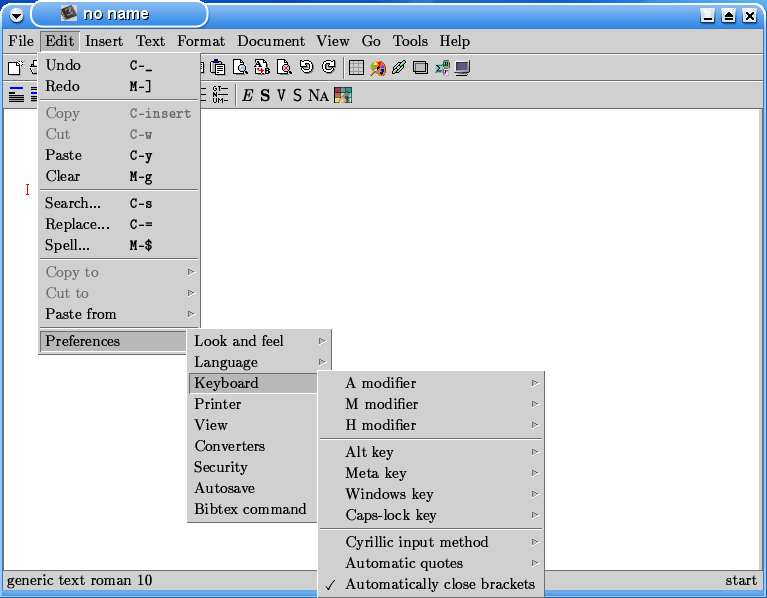Choose Search... in Edit menu
This screenshot has height=598, width=767.
coord(119,203)
